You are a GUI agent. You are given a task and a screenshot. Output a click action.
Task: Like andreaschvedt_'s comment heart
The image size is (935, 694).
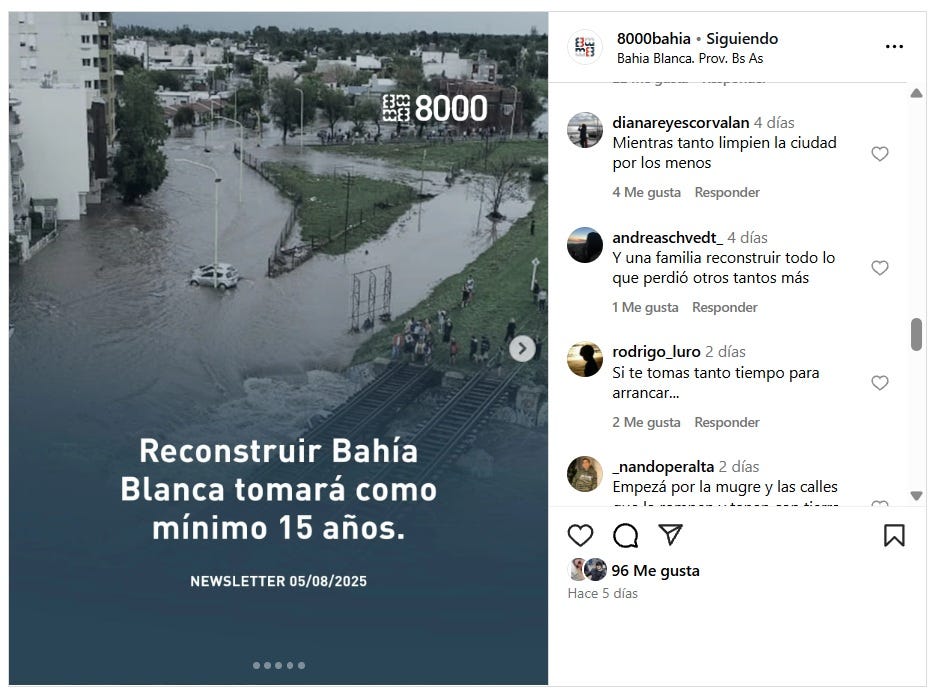[x=880, y=268]
